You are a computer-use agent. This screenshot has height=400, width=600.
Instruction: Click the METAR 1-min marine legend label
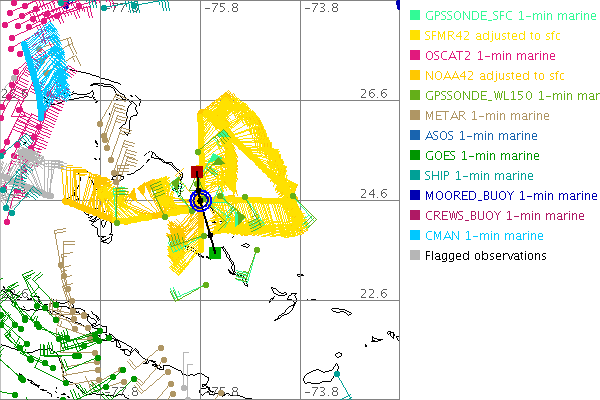481,116
